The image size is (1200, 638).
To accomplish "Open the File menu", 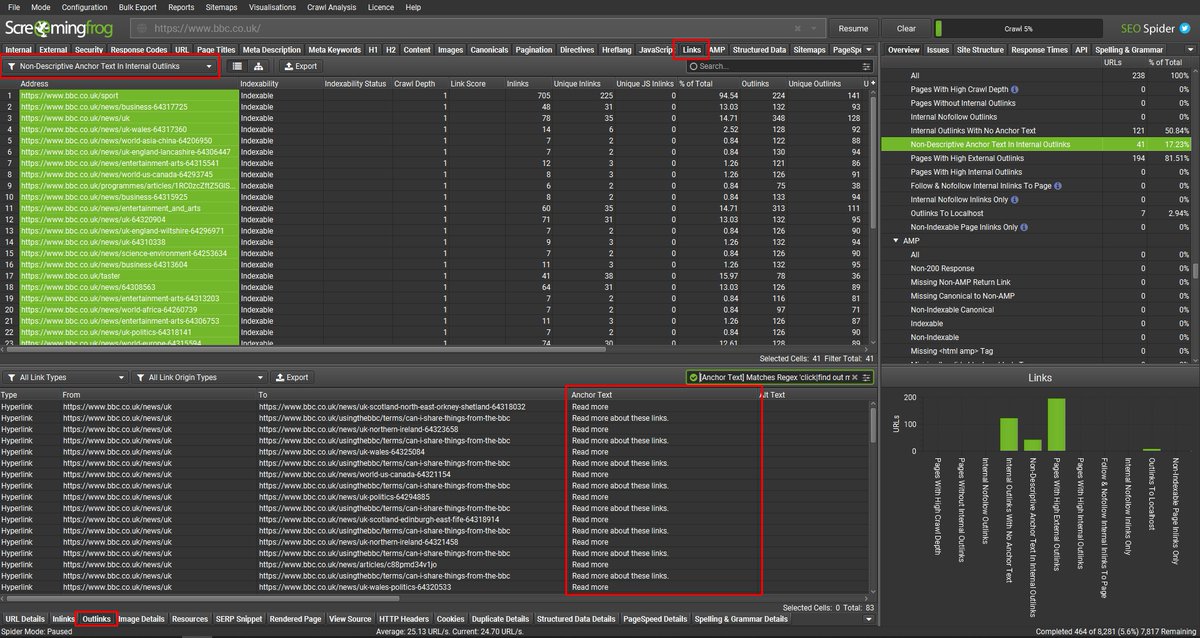I will [14, 7].
